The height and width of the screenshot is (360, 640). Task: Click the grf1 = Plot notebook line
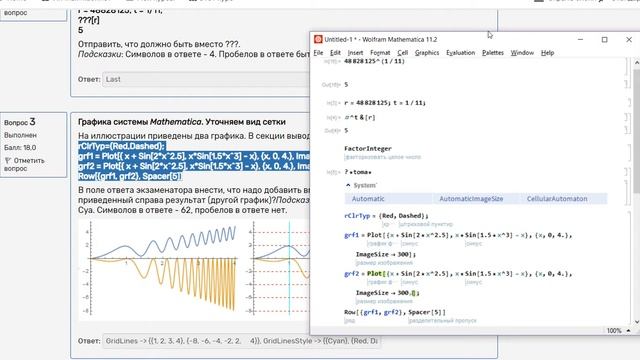[x=458, y=235]
